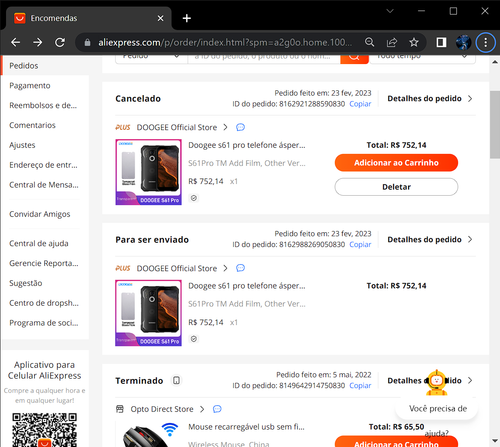Viewport: 500px width, 447px height.
Task: Open order details chevron for Terminado order
Action: tap(470, 380)
